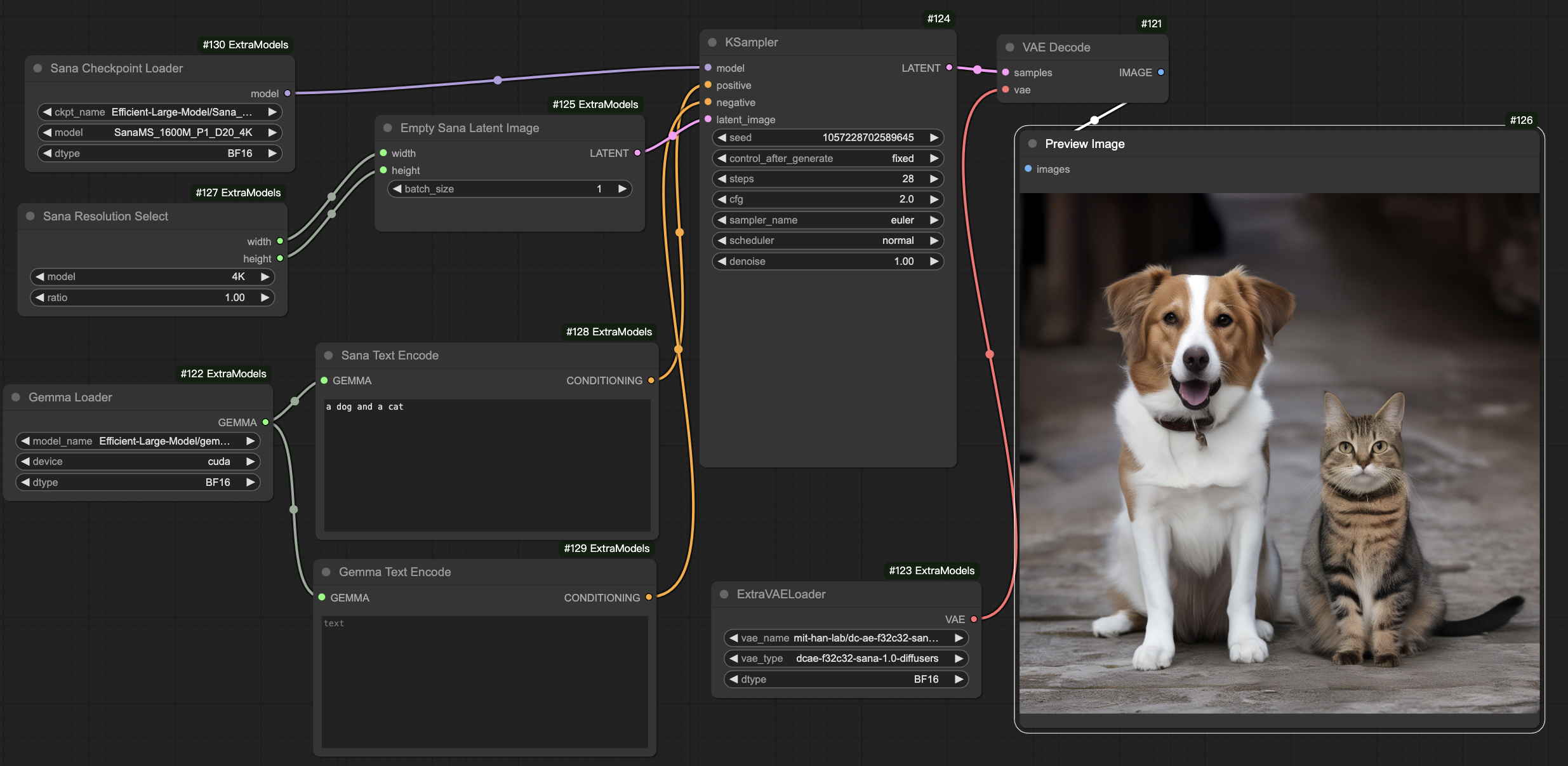Click Sana Resolution Select width output socket

tap(280, 241)
